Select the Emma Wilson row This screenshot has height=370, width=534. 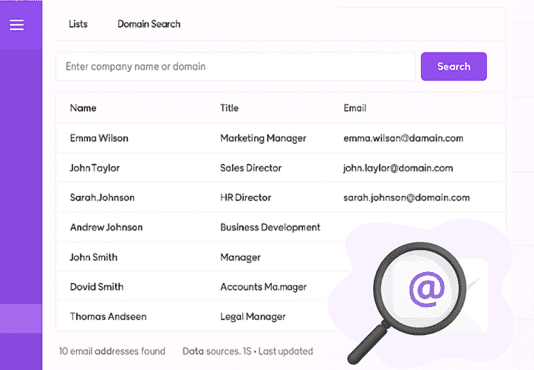pos(281,138)
